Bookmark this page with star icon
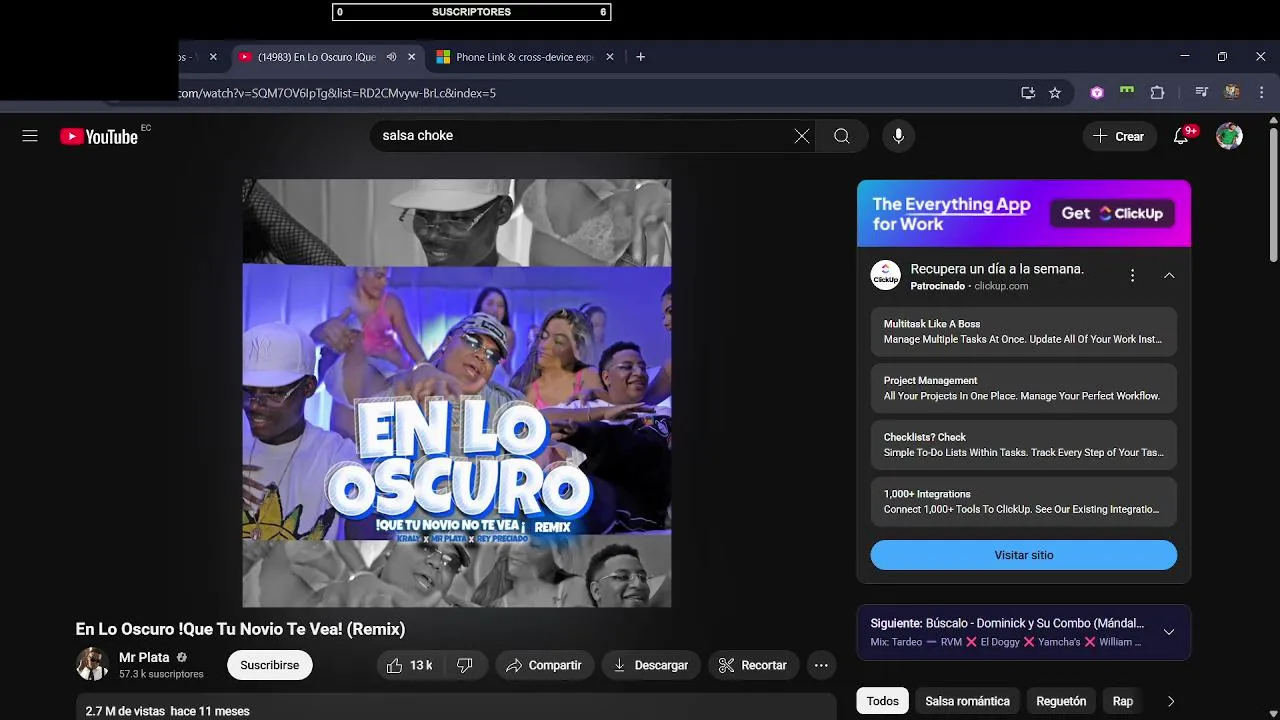 (1055, 93)
